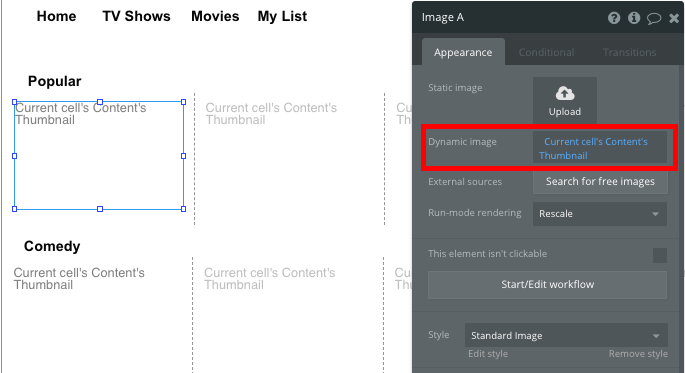This screenshot has width=685, height=373.
Task: Click the info icon in Image A header
Action: tap(634, 18)
